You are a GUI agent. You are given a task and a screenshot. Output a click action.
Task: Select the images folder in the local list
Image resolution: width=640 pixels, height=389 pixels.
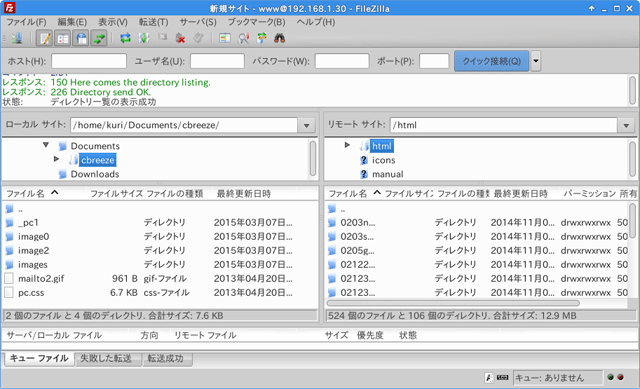pyautogui.click(x=33, y=265)
